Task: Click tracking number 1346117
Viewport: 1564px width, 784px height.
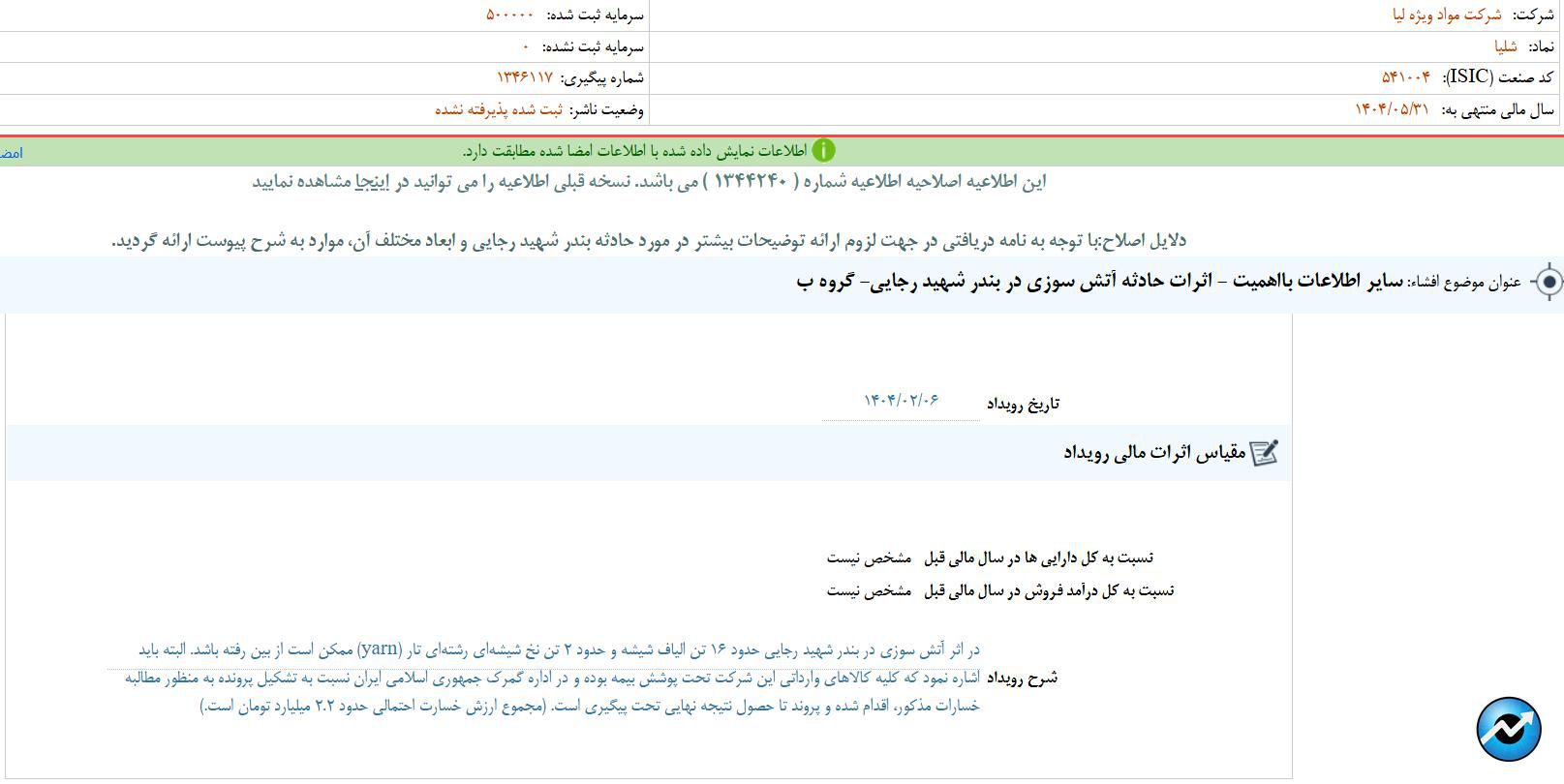Action: point(524,77)
